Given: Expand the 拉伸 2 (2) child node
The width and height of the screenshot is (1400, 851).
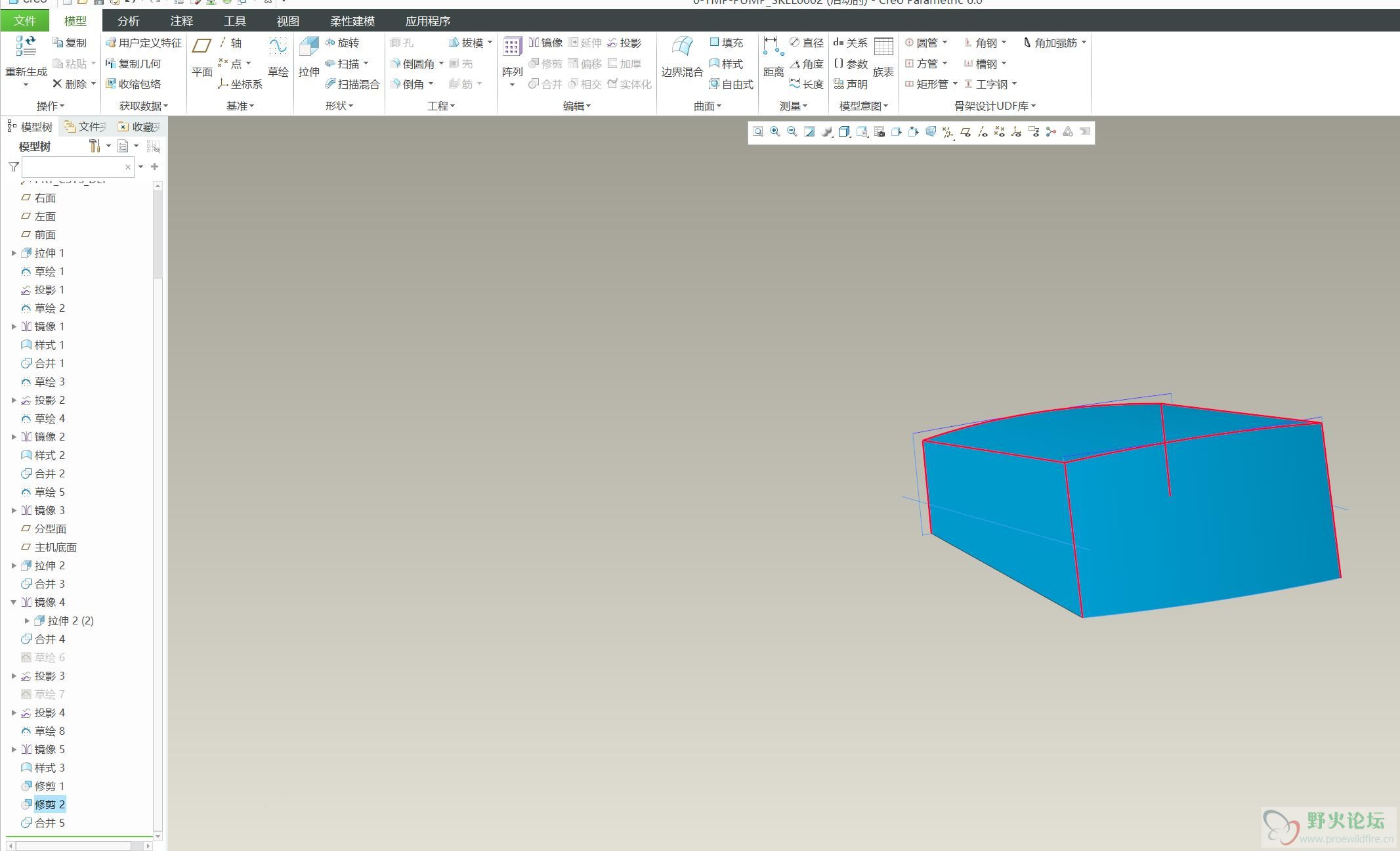Looking at the screenshot, I should pyautogui.click(x=27, y=621).
